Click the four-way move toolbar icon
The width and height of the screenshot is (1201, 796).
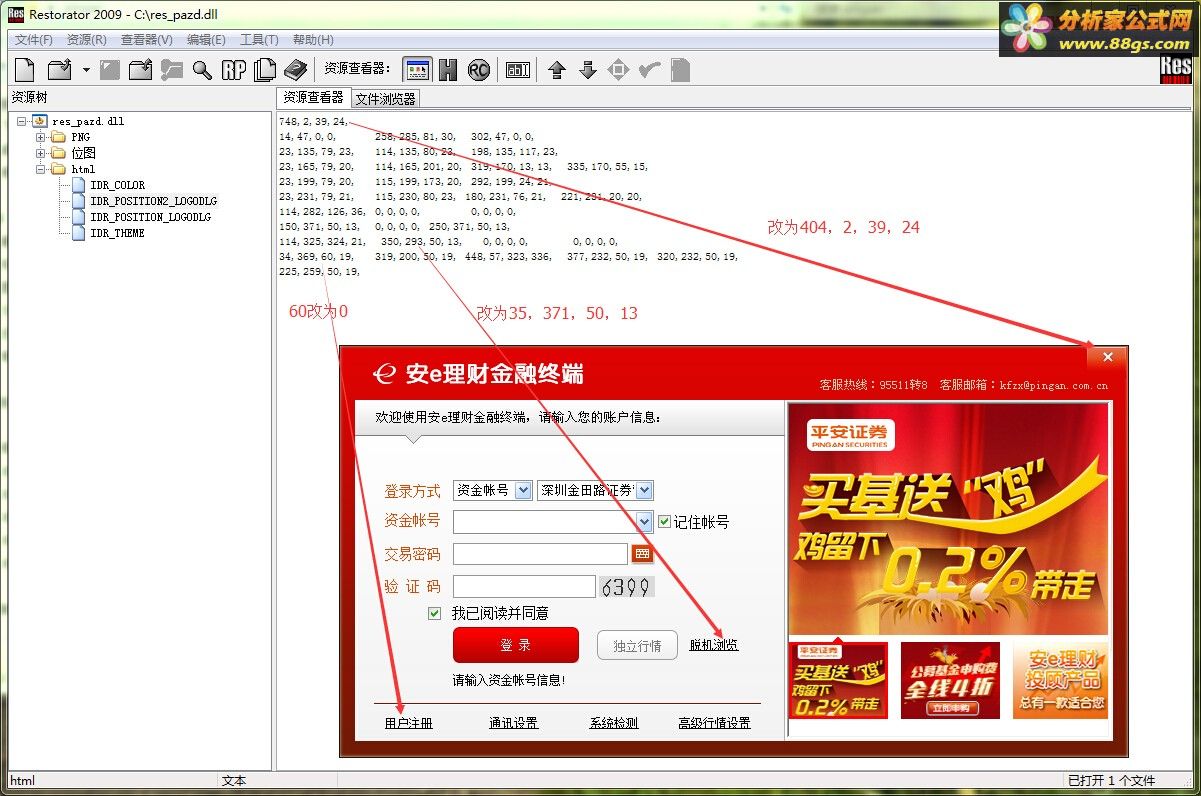pos(618,70)
